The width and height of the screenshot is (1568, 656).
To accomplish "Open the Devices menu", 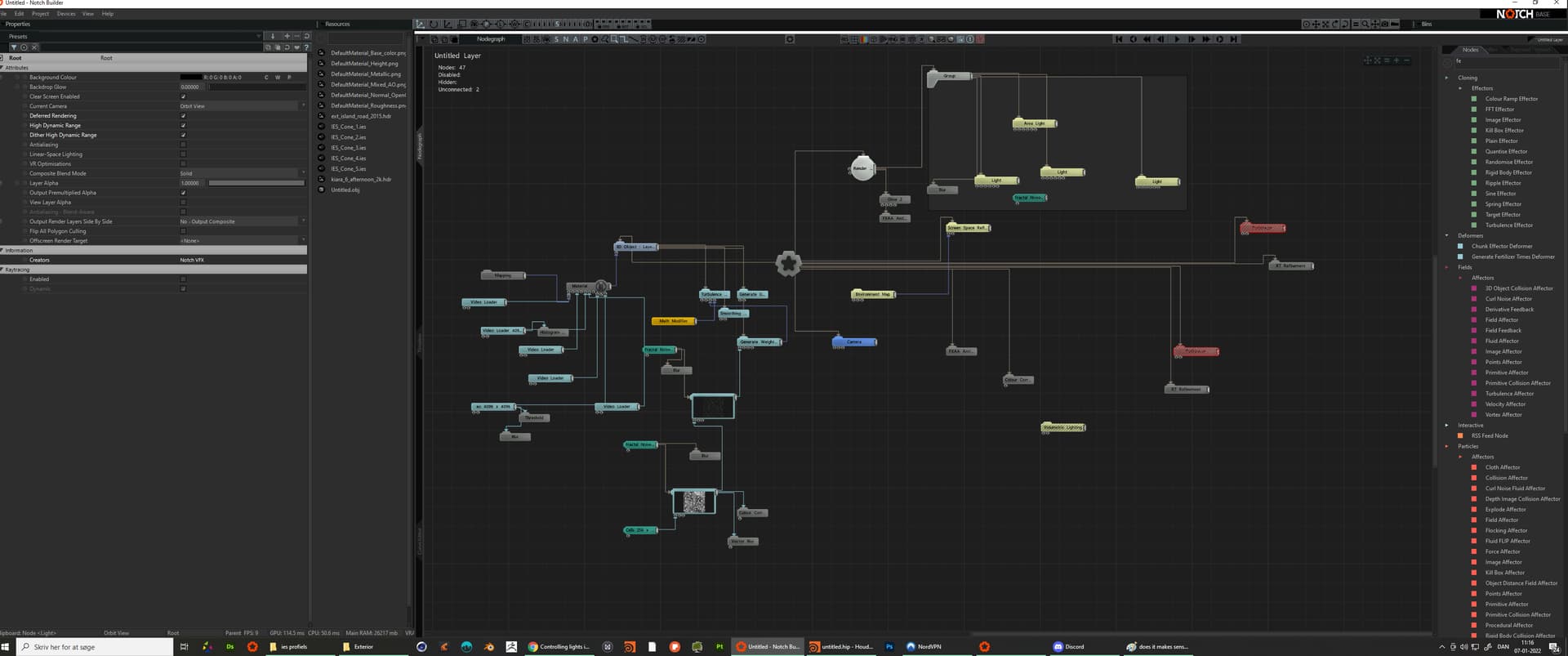I will click(x=66, y=14).
